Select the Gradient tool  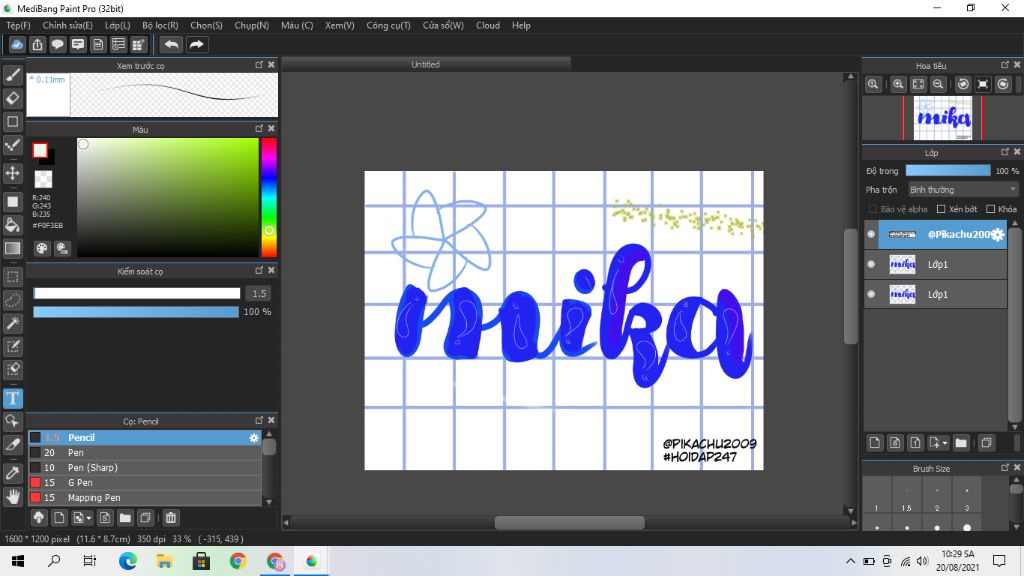(x=12, y=248)
